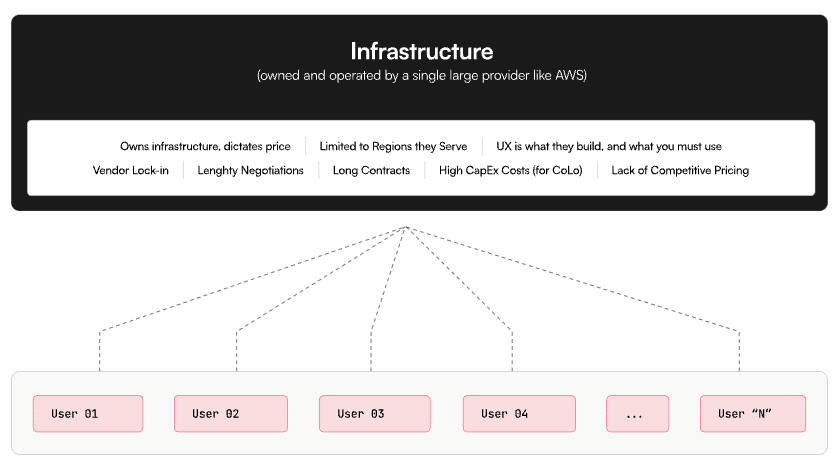The width and height of the screenshot is (838, 461).
Task: Select the User 04 box
Action: 519,413
